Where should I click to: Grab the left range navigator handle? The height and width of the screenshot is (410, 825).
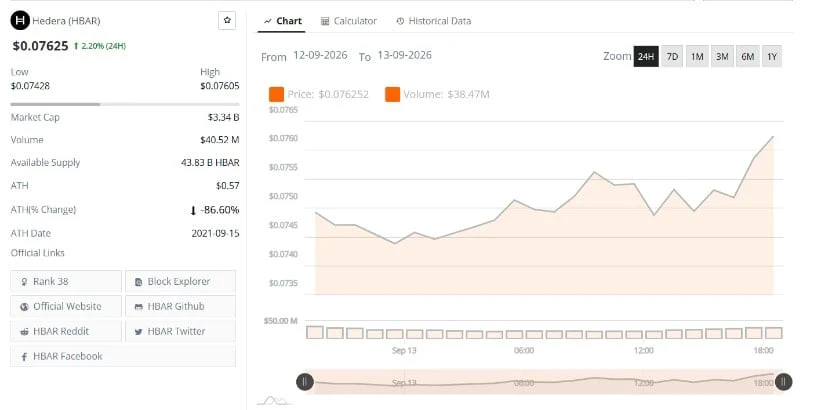[x=305, y=382]
